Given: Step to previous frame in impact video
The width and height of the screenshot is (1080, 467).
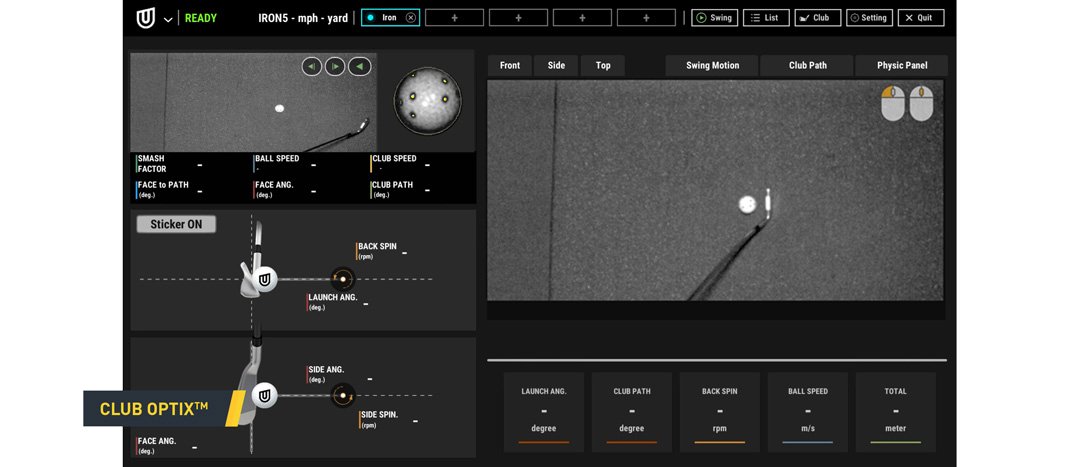Looking at the screenshot, I should pyautogui.click(x=312, y=67).
